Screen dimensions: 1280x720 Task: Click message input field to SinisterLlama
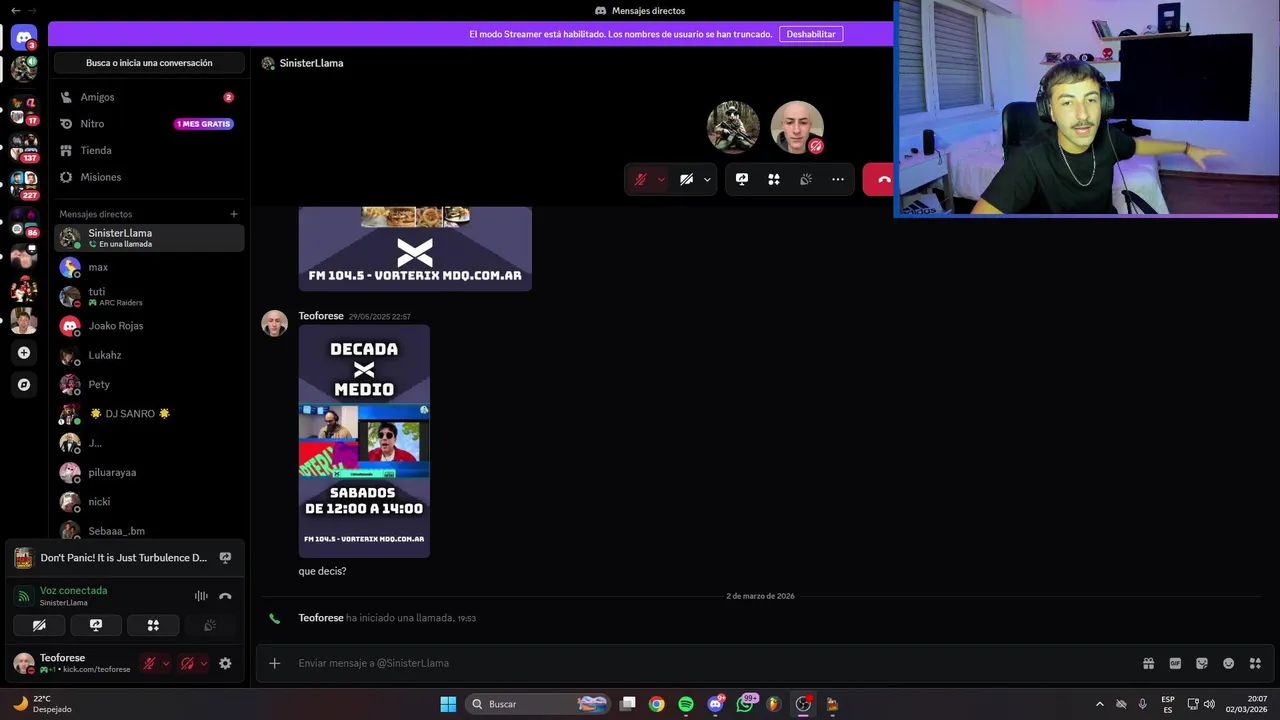point(700,663)
